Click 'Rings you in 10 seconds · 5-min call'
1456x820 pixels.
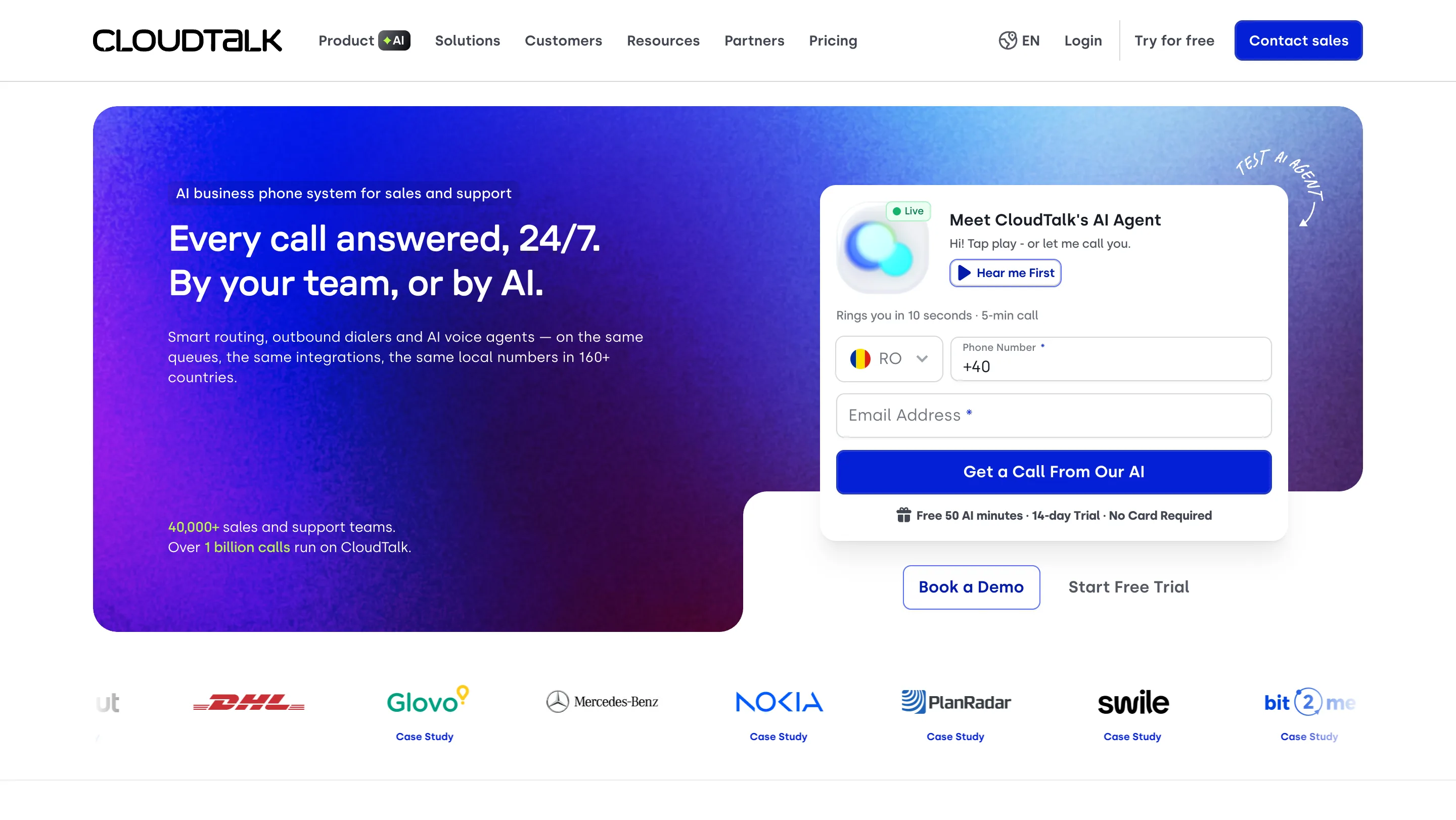[x=937, y=315]
